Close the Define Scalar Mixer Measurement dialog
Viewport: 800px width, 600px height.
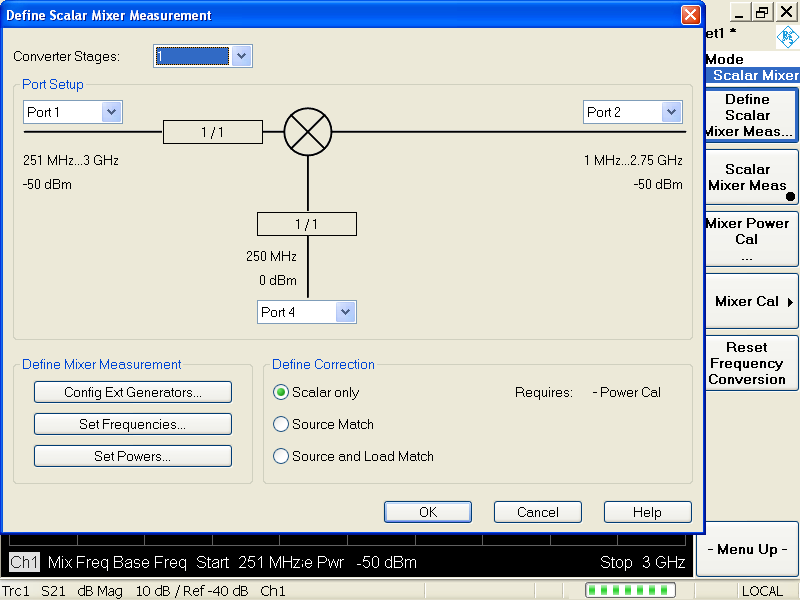pos(690,15)
